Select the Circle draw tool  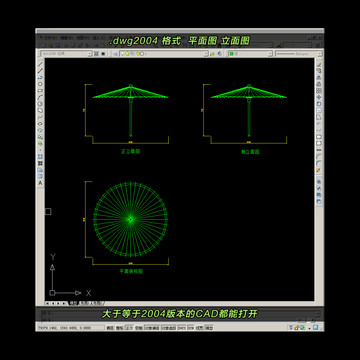point(40,104)
